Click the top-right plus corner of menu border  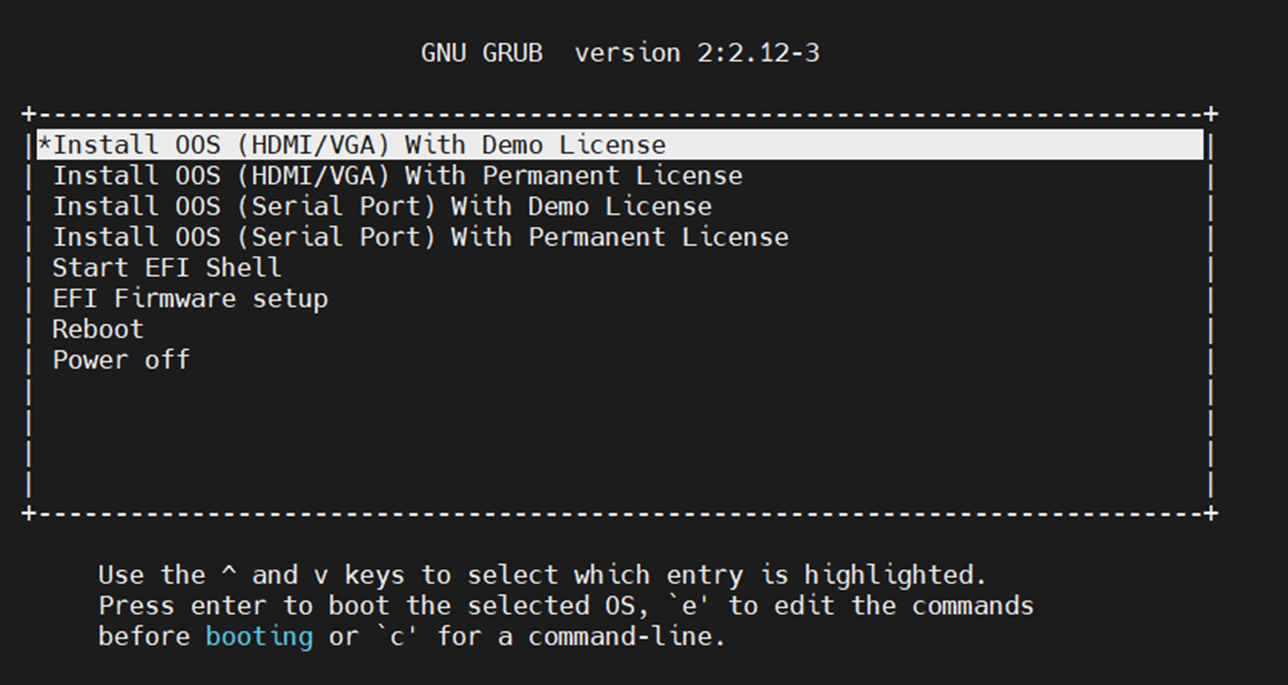(1211, 114)
